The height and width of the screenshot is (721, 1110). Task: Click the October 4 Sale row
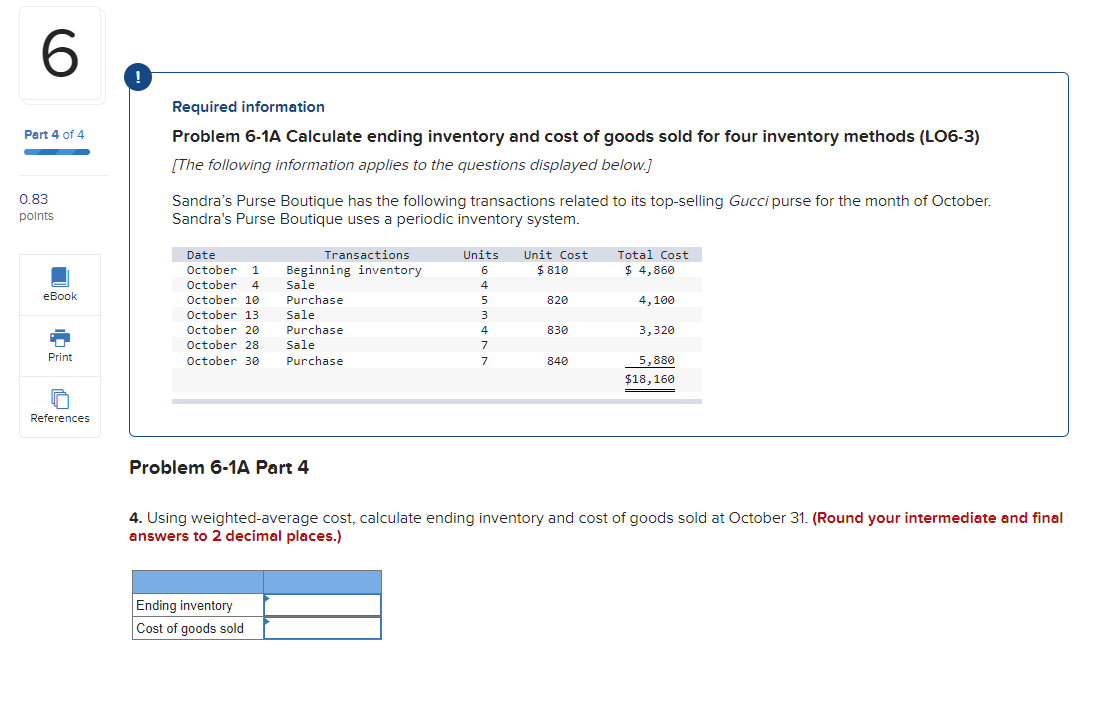pos(437,285)
